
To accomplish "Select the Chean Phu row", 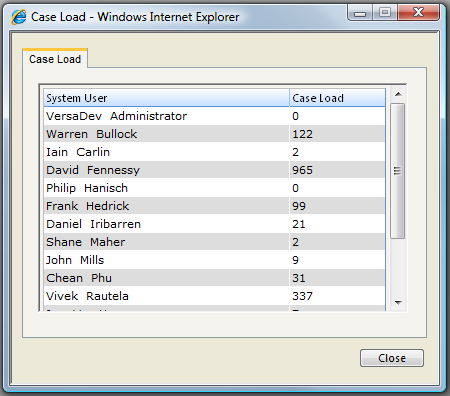I will pos(215,278).
